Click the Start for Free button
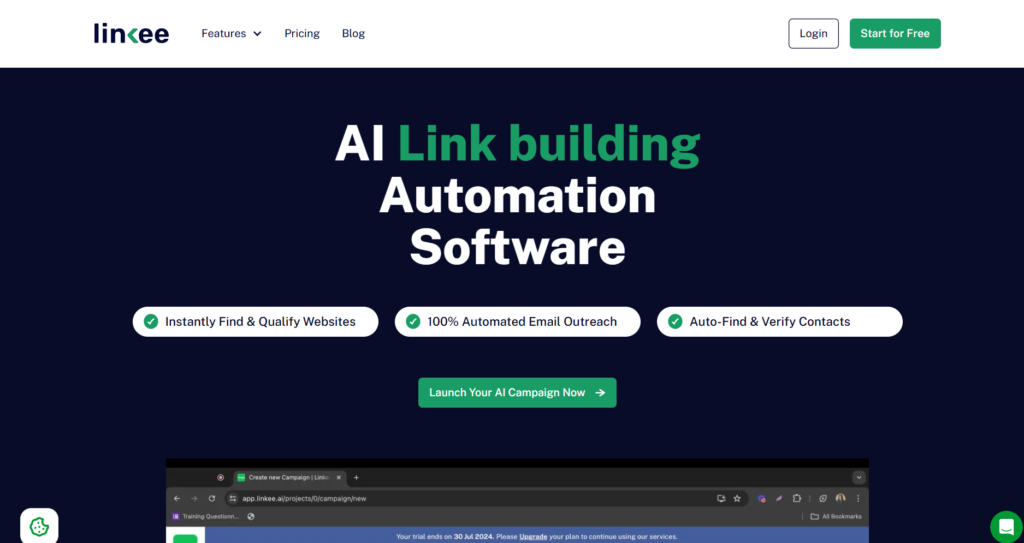This screenshot has height=543, width=1024. click(895, 33)
